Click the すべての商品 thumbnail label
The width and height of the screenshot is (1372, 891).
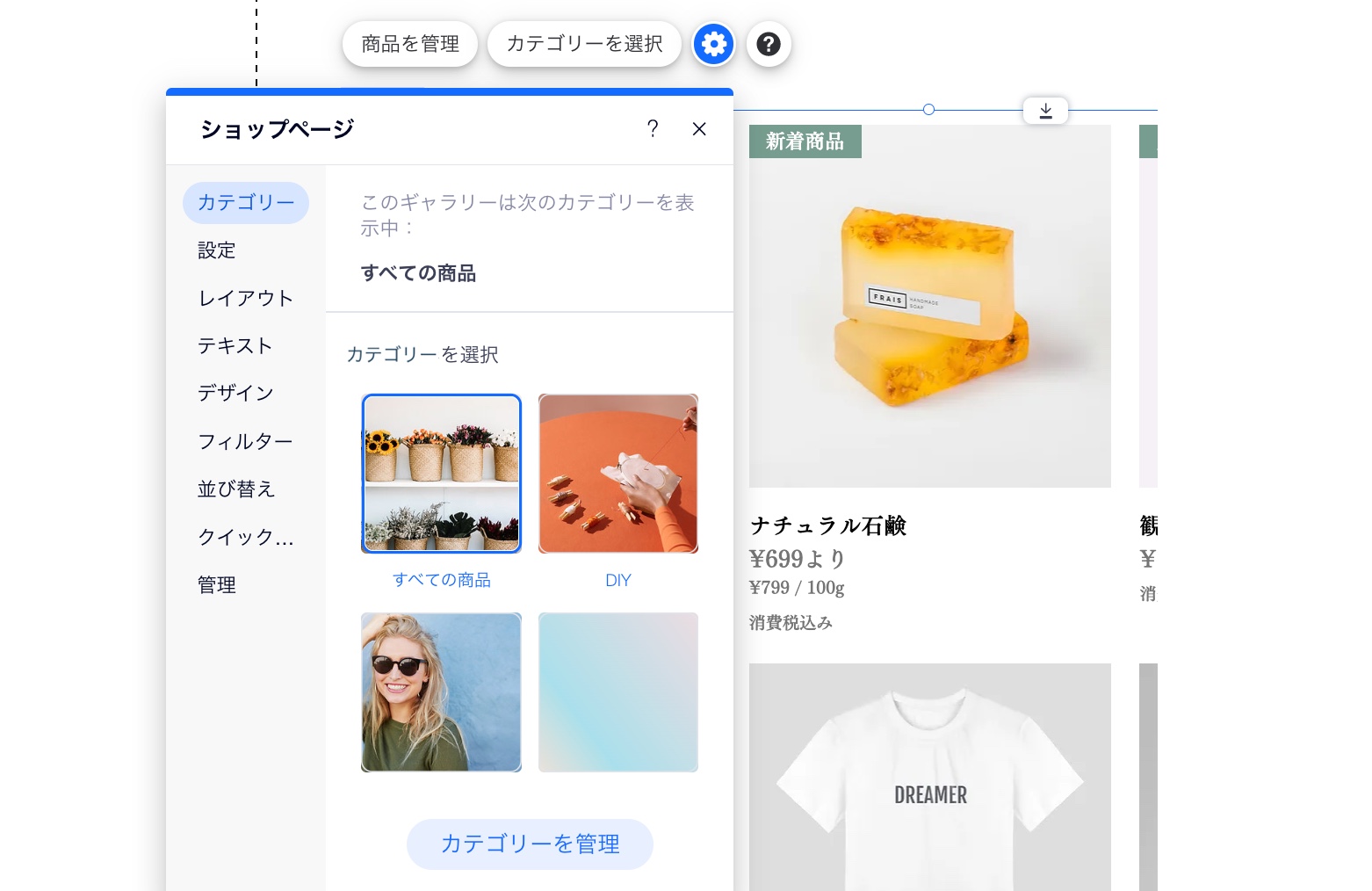coord(442,580)
